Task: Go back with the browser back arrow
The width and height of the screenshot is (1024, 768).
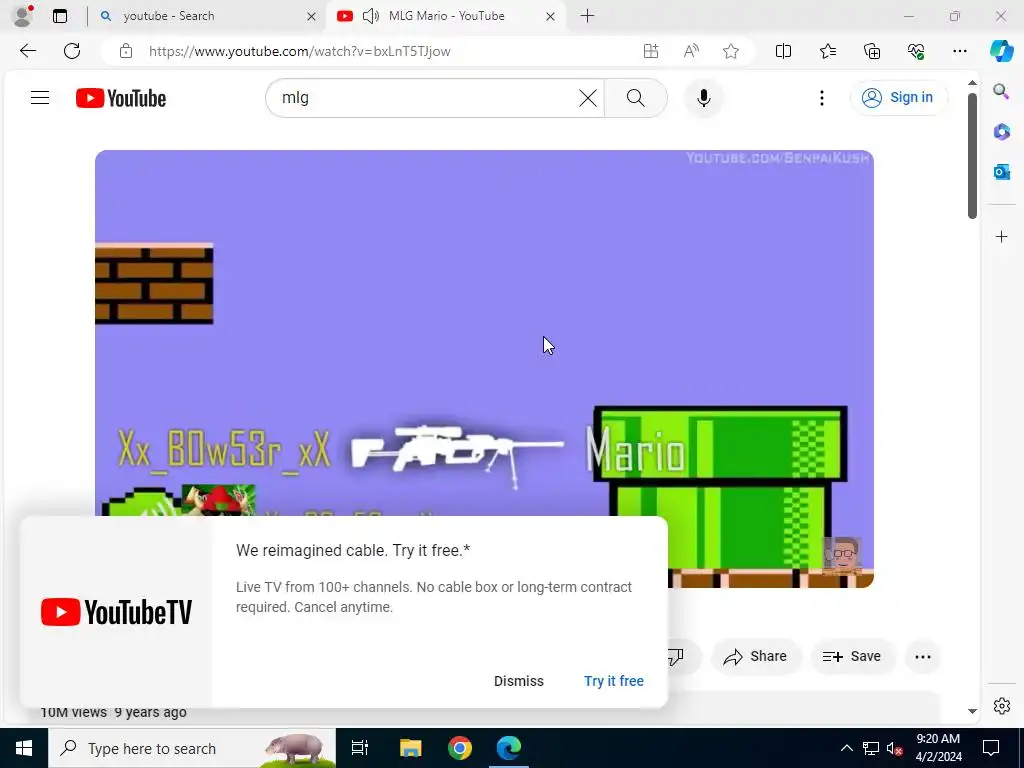Action: 27,51
